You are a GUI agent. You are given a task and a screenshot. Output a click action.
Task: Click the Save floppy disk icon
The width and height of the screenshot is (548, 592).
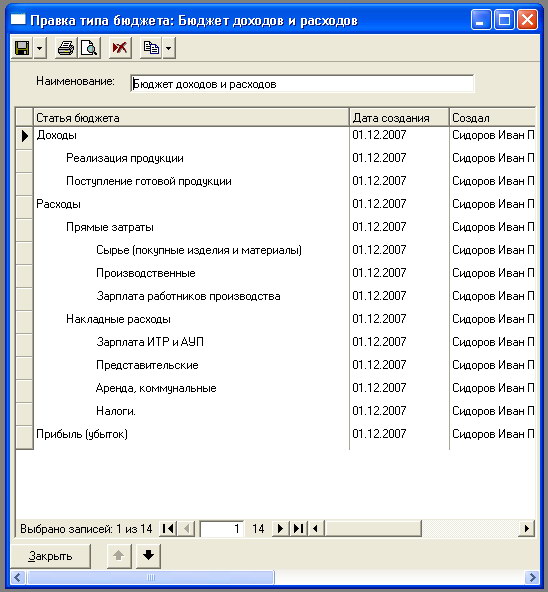click(x=22, y=48)
